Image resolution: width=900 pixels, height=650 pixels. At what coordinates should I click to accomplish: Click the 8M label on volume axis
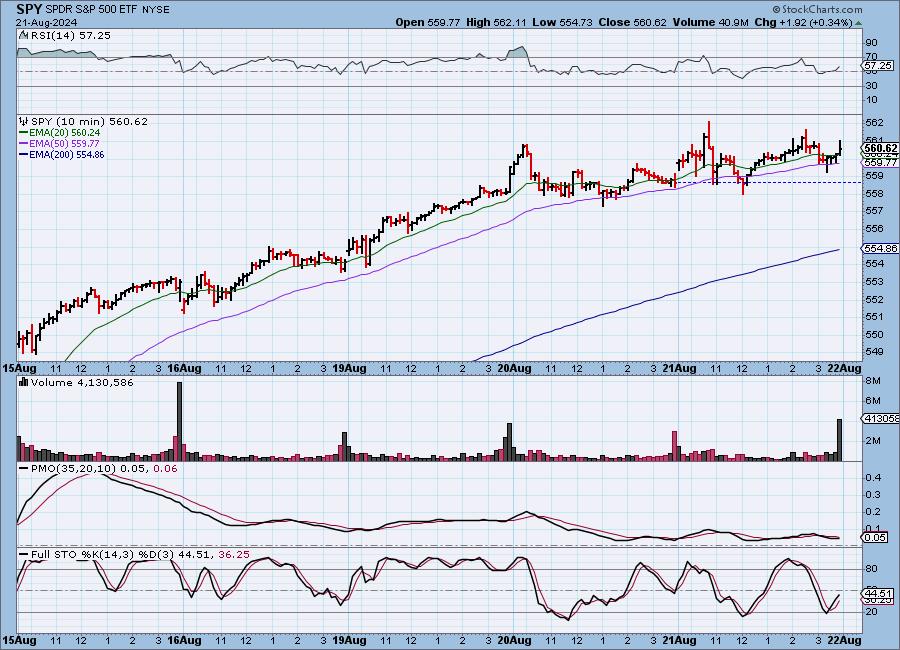[873, 381]
